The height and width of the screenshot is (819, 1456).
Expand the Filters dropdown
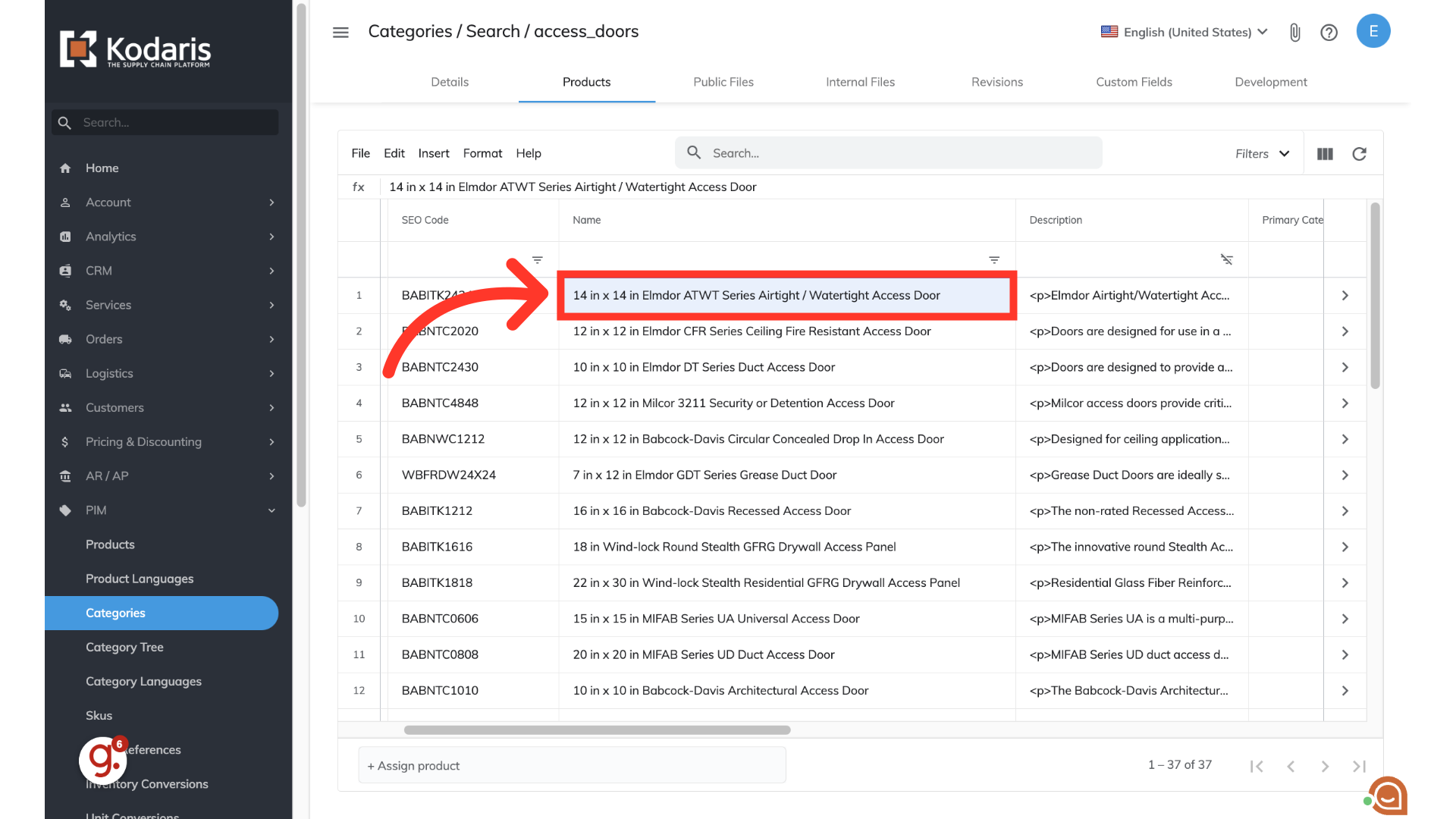click(x=1262, y=154)
